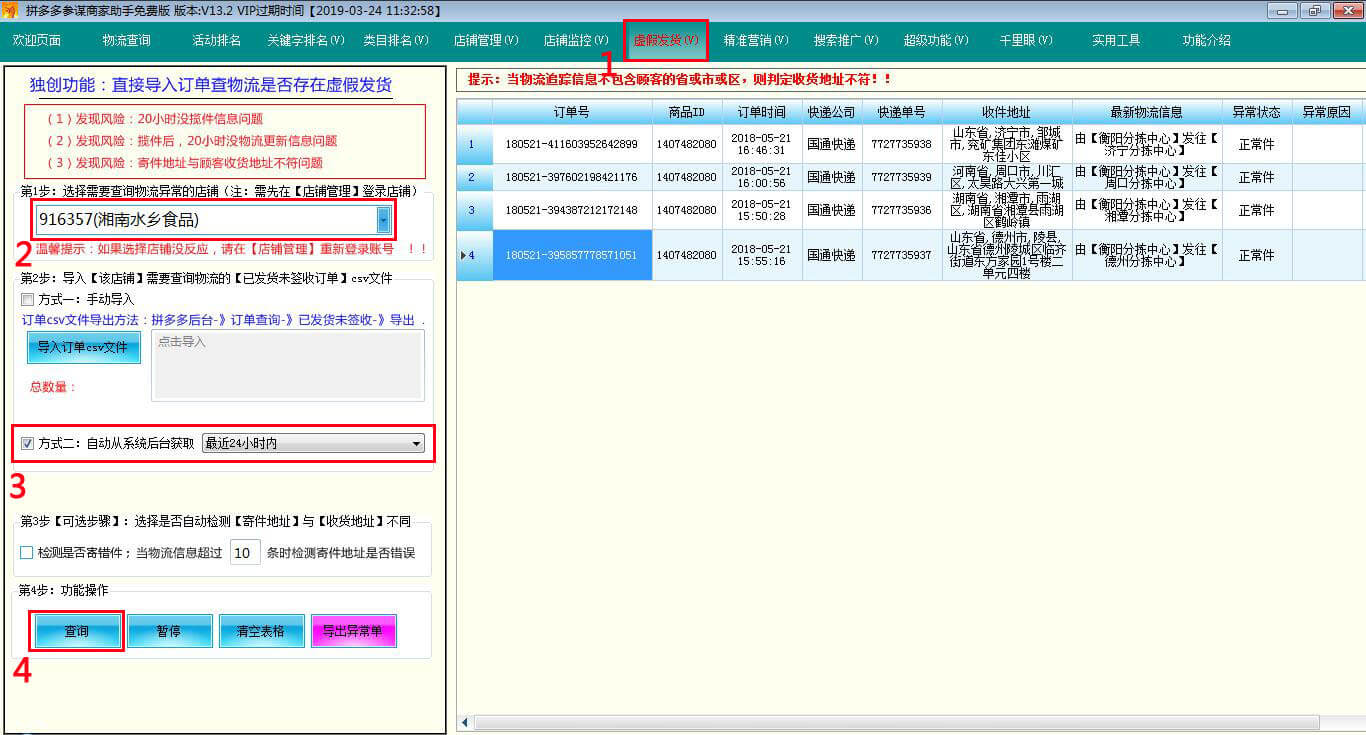Viewport: 1366px width, 735px height.
Task: Expand the 最近24小时内 time range dropdown
Action: [x=417, y=443]
